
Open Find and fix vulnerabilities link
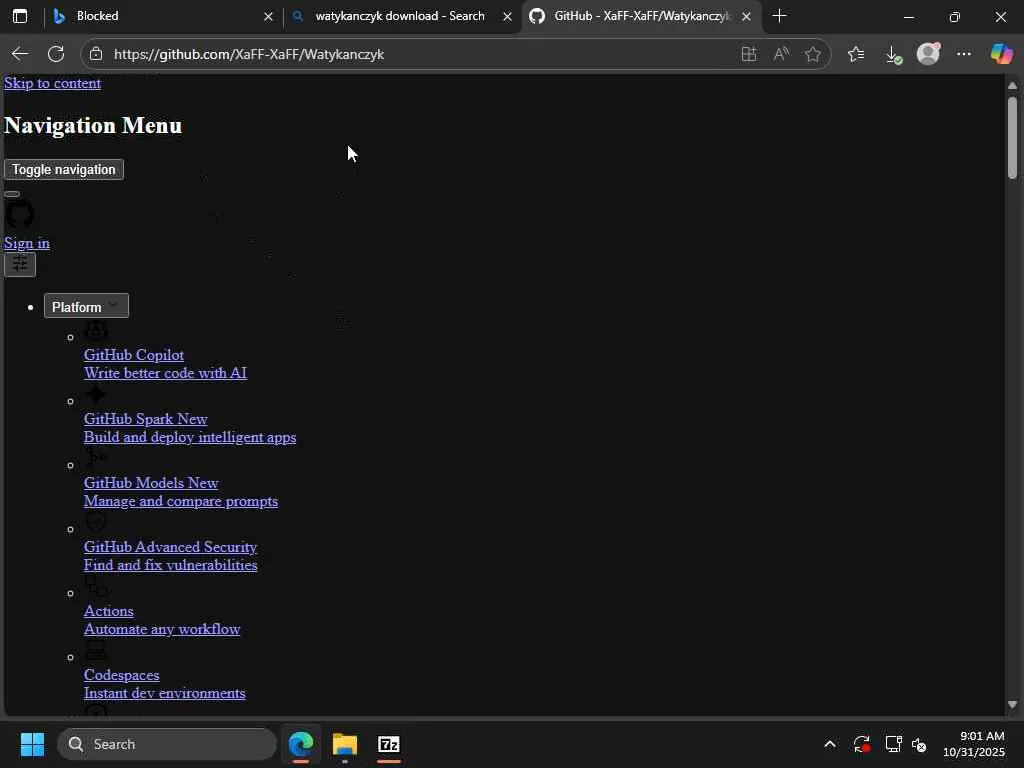170,566
